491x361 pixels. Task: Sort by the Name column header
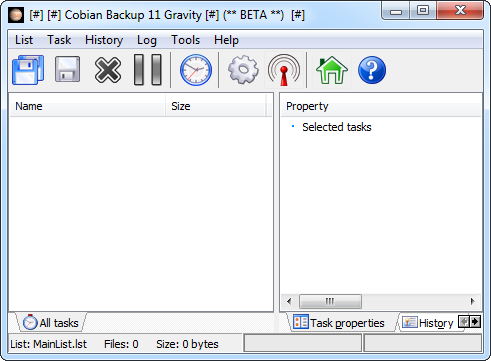(x=87, y=106)
